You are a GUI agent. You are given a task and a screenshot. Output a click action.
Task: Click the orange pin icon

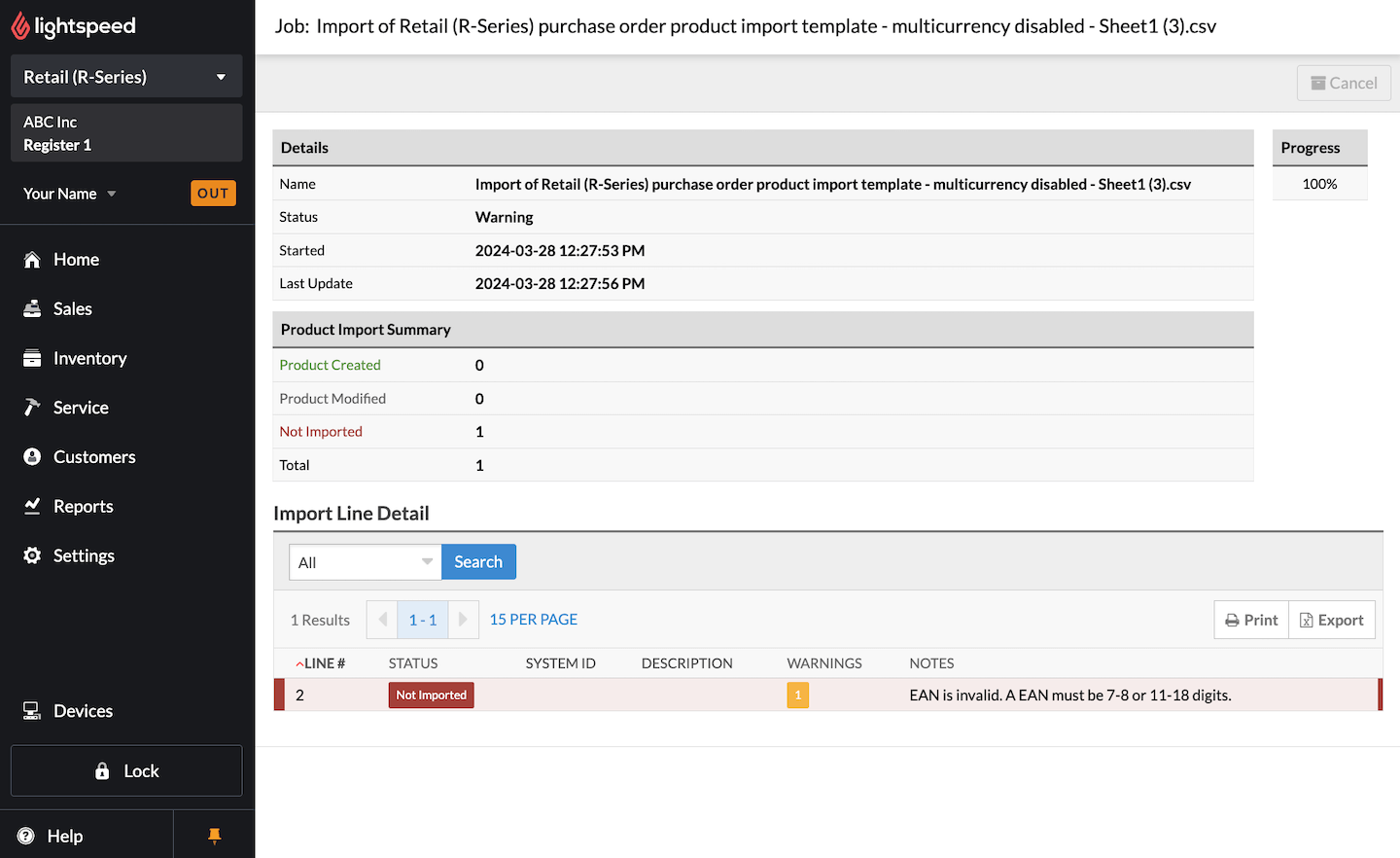pos(215,836)
